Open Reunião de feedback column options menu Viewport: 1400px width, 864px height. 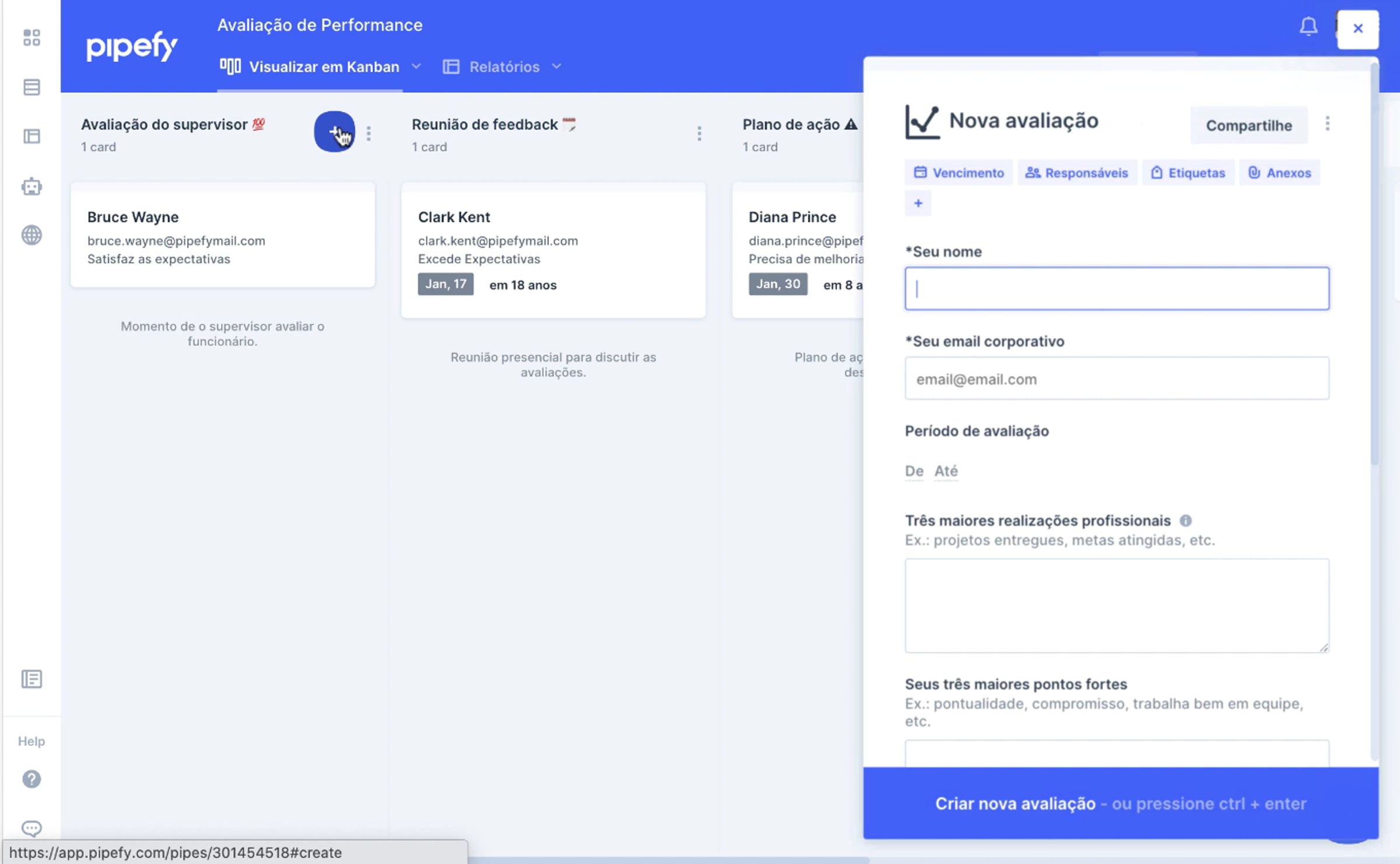coord(699,134)
